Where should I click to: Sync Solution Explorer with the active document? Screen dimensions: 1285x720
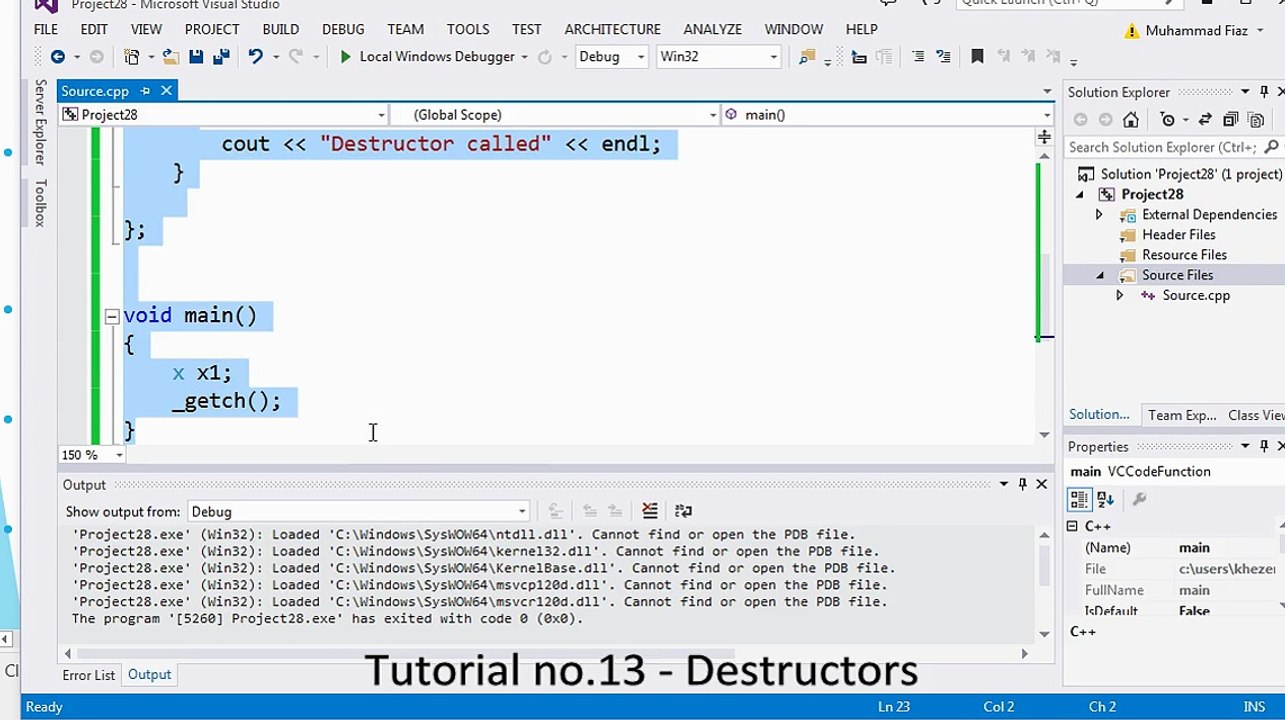click(1205, 120)
